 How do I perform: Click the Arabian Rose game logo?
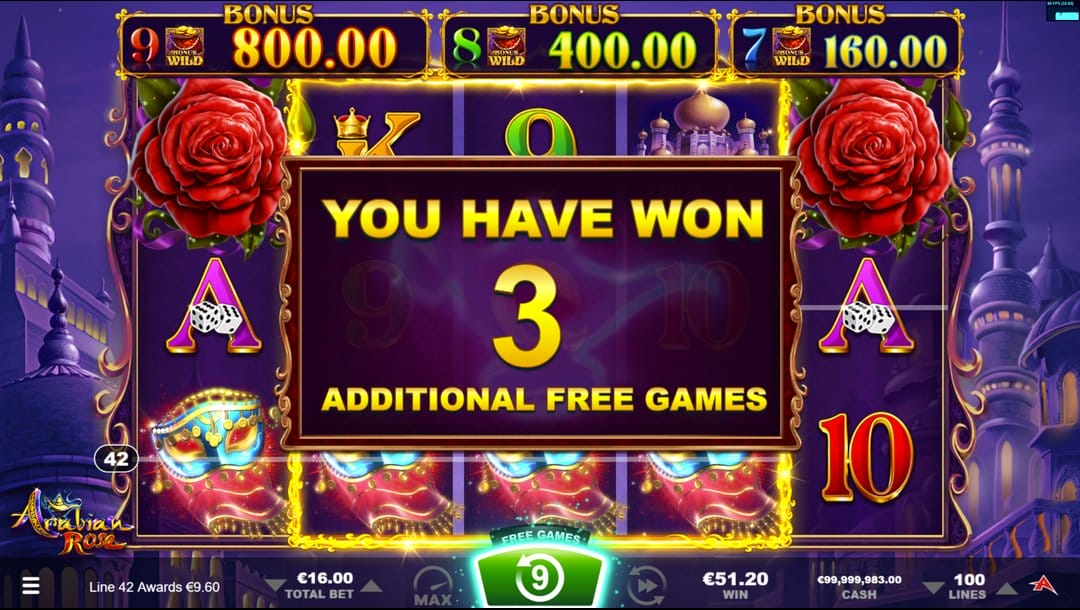[x=69, y=522]
